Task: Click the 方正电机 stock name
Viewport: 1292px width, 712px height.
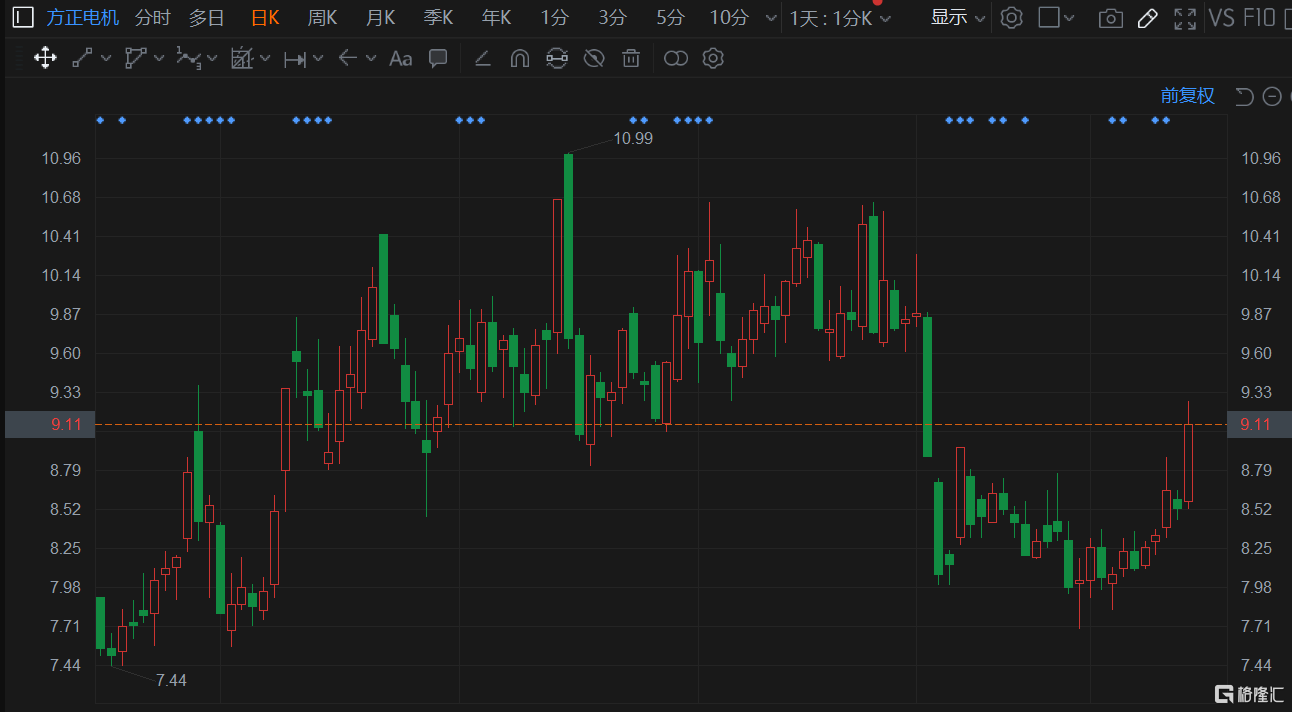Action: (x=82, y=17)
